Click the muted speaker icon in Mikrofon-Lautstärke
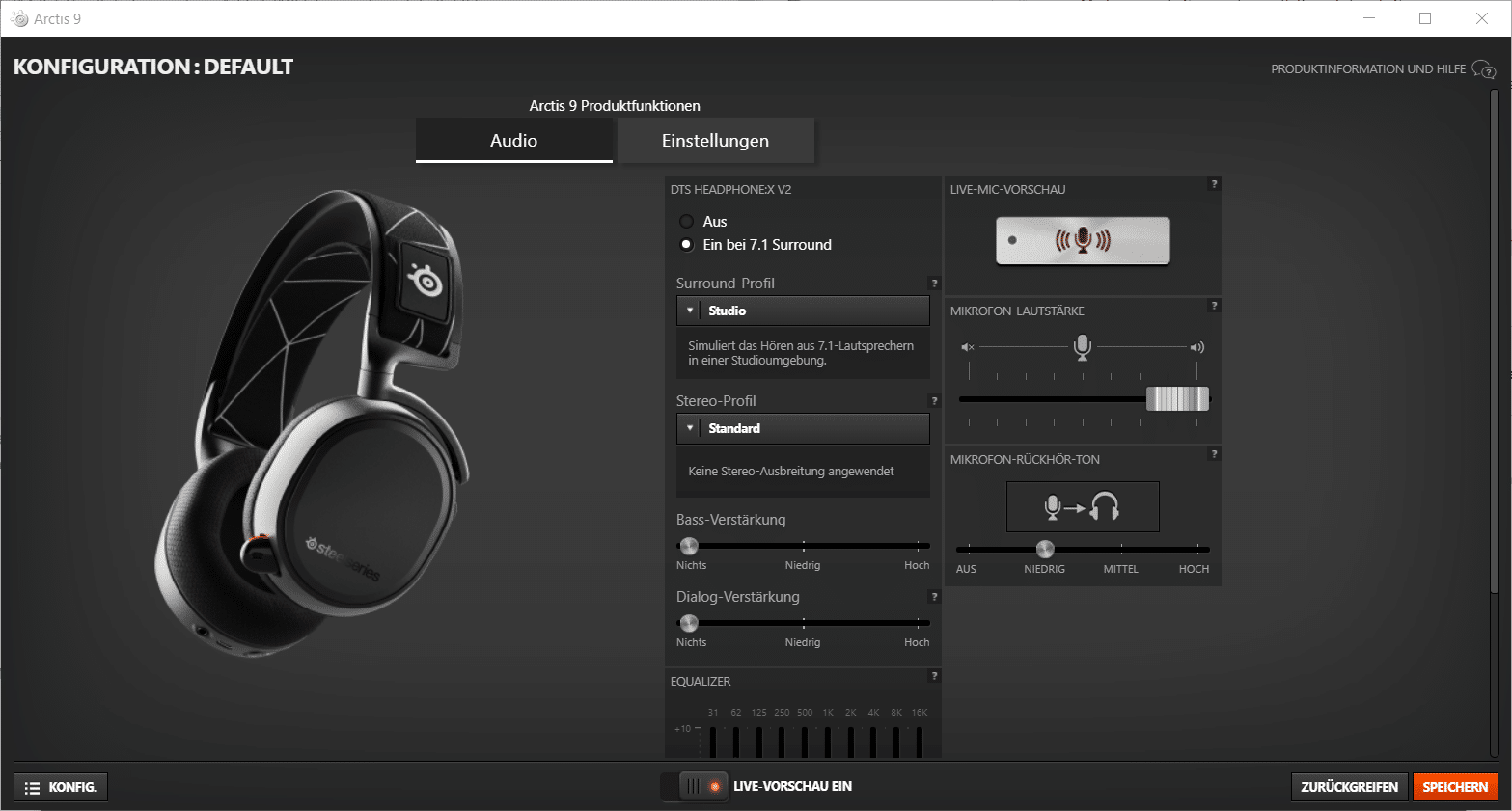 968,347
